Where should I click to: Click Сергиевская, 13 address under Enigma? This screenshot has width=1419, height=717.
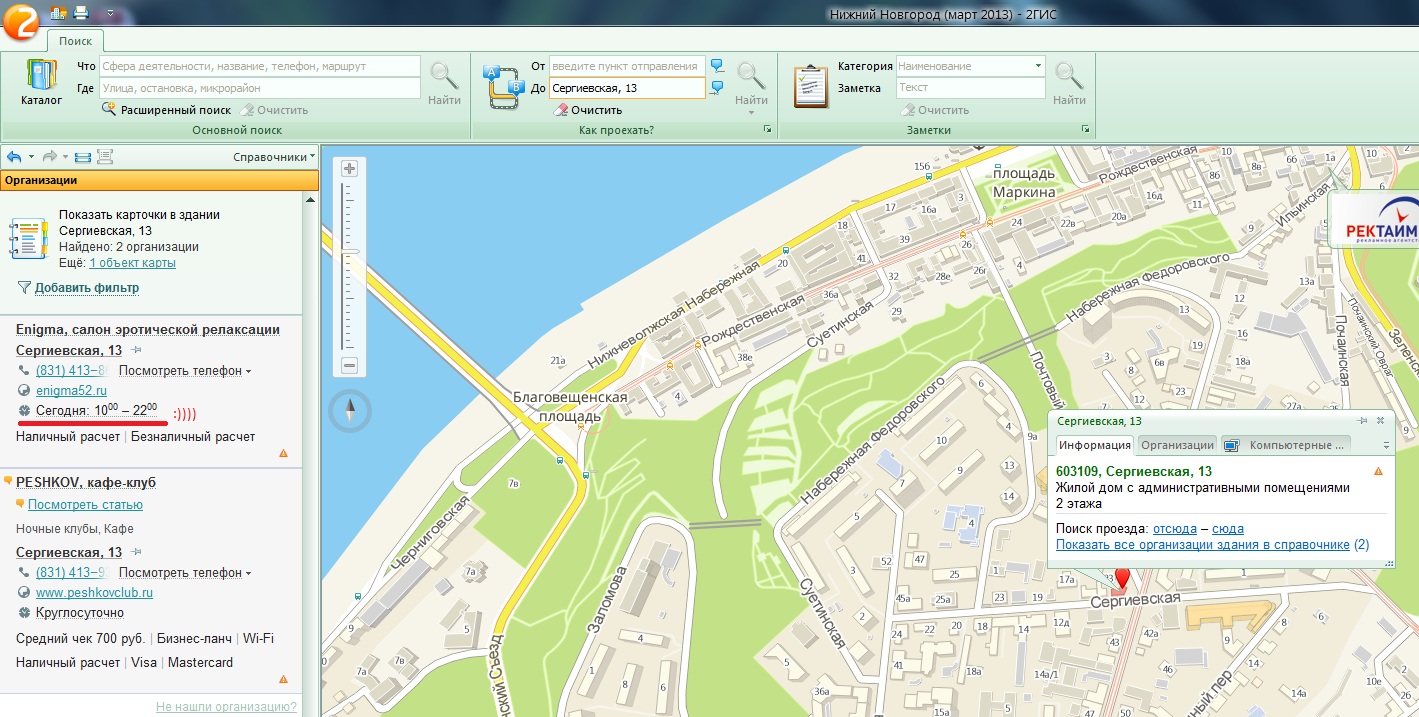pyautogui.click(x=69, y=350)
